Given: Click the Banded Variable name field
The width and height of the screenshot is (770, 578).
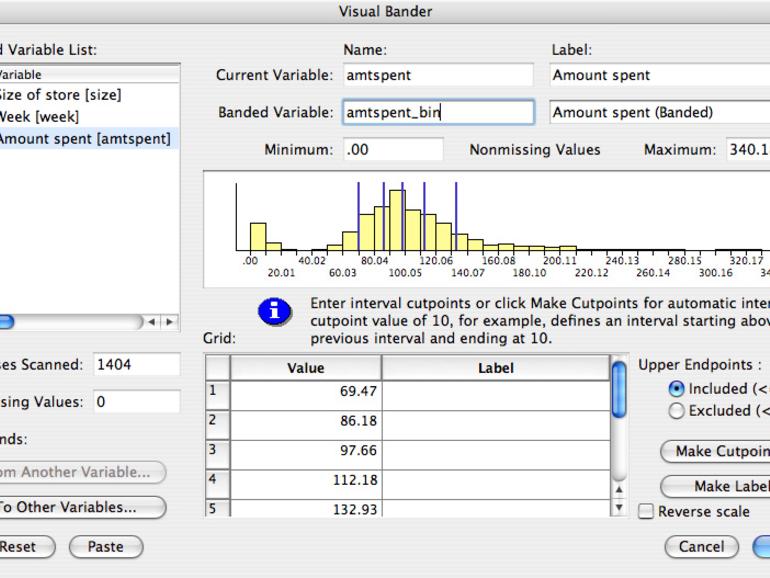Looking at the screenshot, I should [x=438, y=112].
